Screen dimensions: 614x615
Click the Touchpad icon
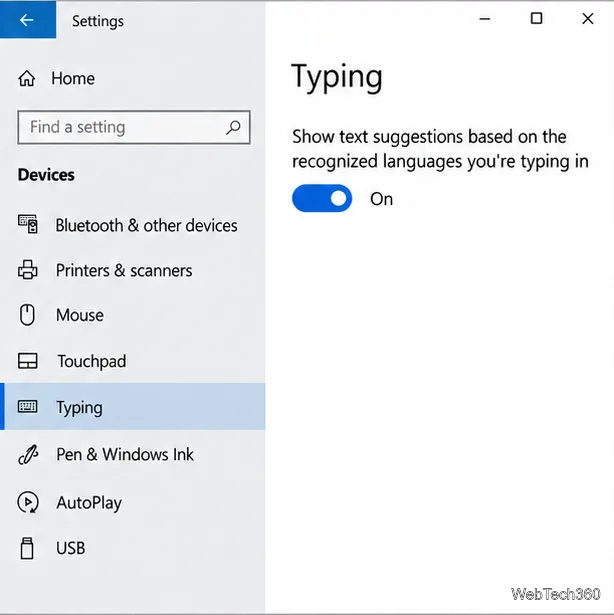(27, 361)
